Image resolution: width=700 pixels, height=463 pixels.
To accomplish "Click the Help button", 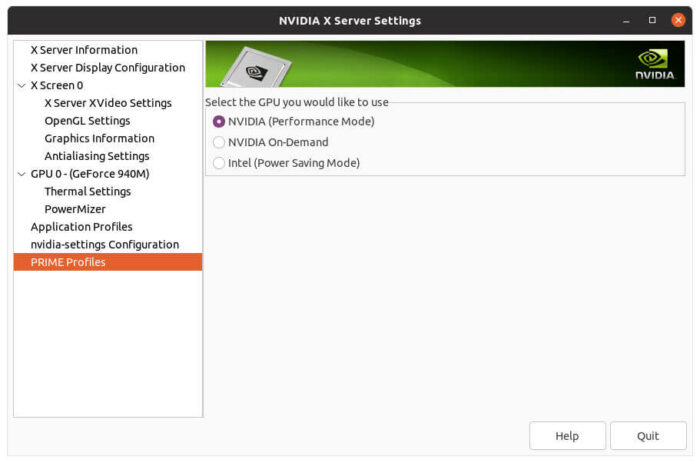I will click(x=567, y=436).
